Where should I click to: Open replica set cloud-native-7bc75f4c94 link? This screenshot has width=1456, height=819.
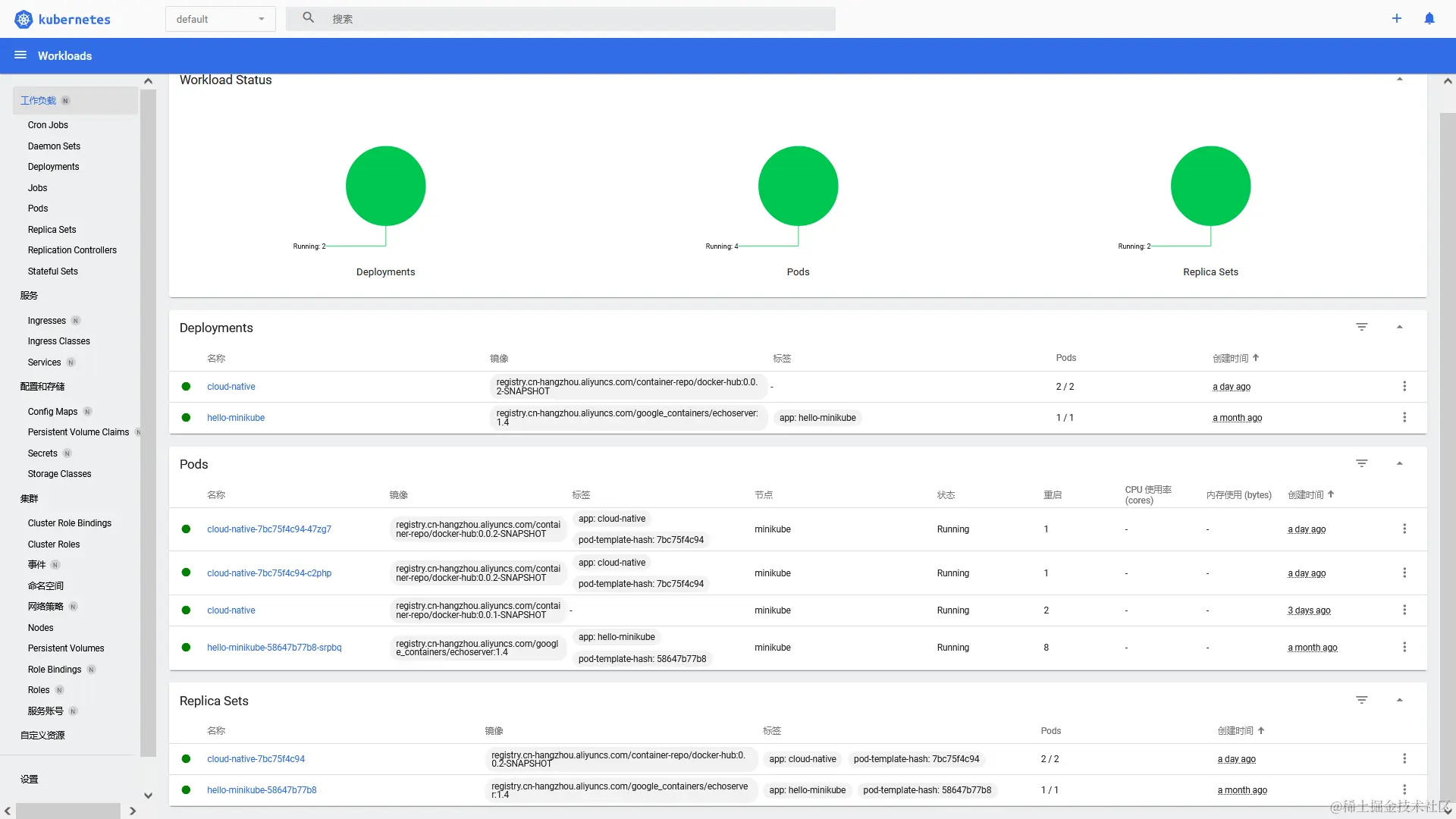point(256,759)
